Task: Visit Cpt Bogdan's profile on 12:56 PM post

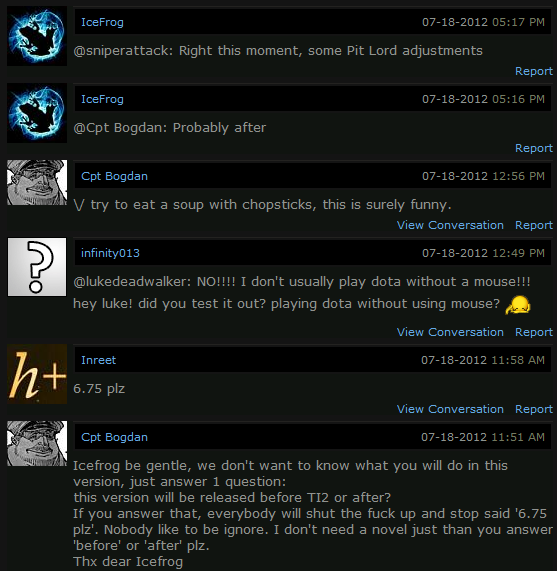Action: [114, 176]
